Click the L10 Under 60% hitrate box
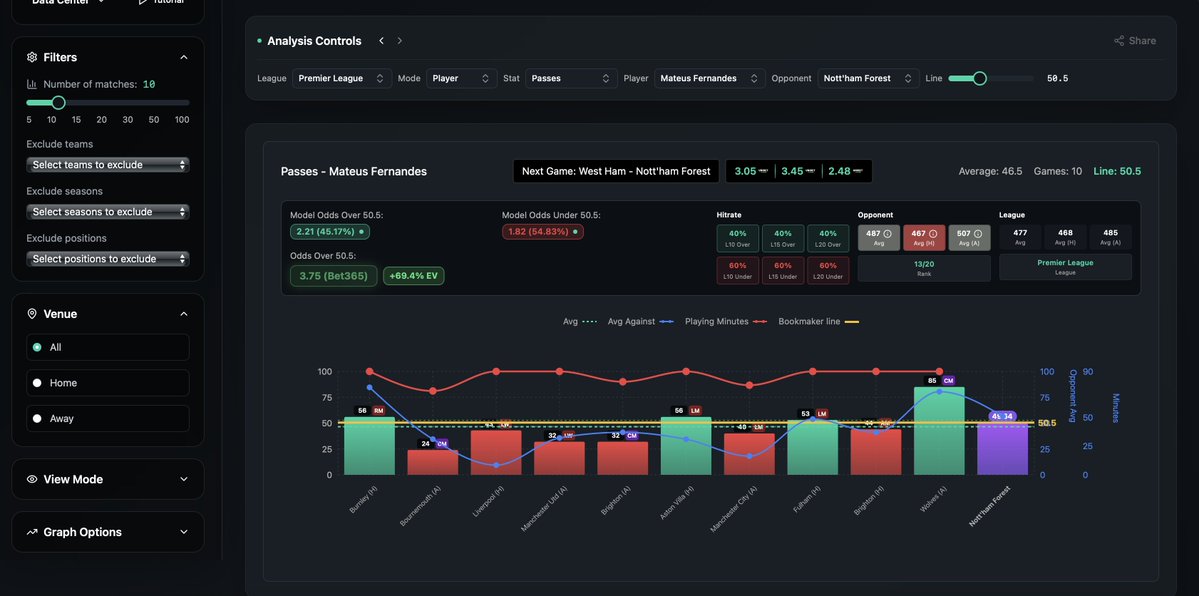Image resolution: width=1199 pixels, height=596 pixels. click(x=738, y=271)
